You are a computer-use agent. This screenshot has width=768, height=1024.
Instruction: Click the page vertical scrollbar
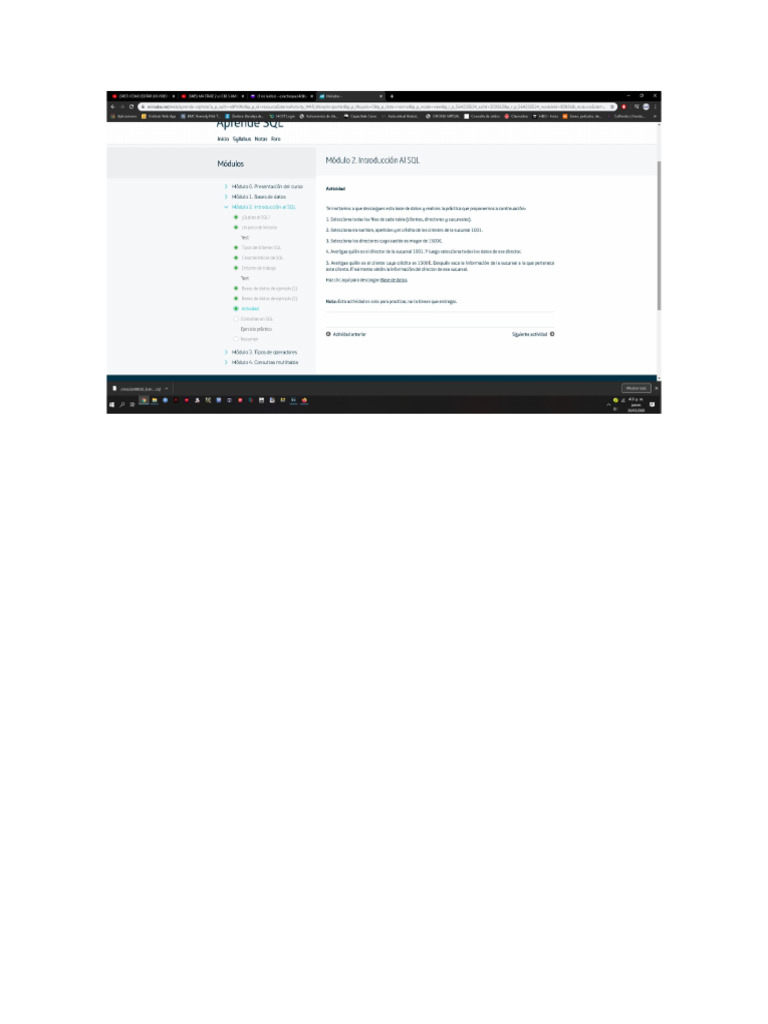(x=659, y=235)
